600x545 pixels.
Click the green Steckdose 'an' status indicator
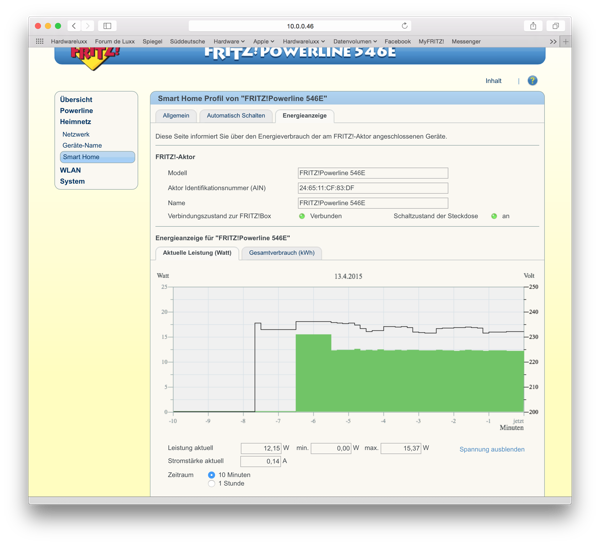point(494,216)
